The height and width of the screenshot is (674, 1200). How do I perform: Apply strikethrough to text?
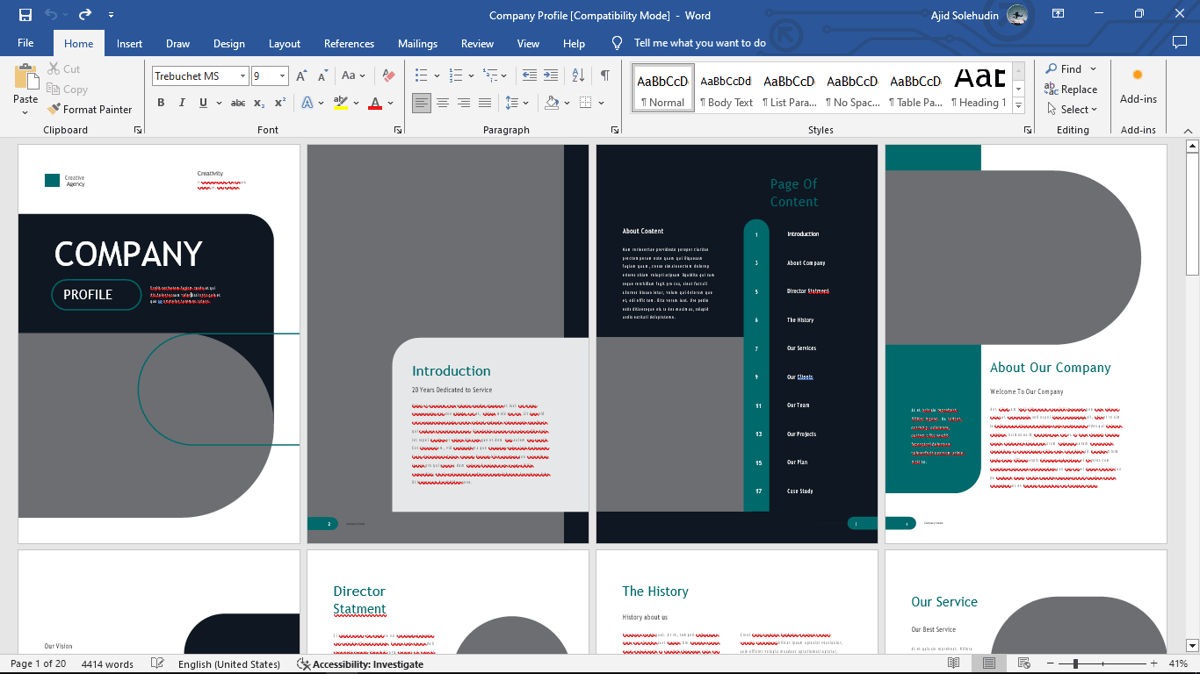point(237,102)
